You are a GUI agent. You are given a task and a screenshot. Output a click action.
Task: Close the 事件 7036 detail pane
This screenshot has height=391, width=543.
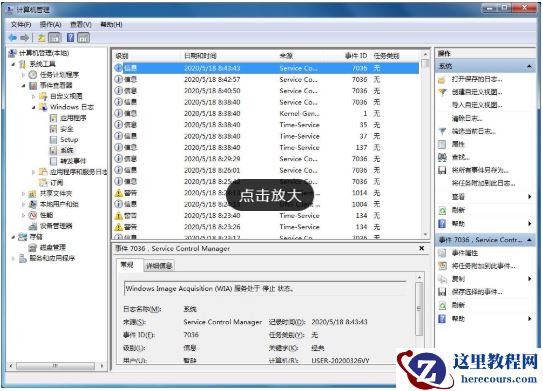pos(421,248)
